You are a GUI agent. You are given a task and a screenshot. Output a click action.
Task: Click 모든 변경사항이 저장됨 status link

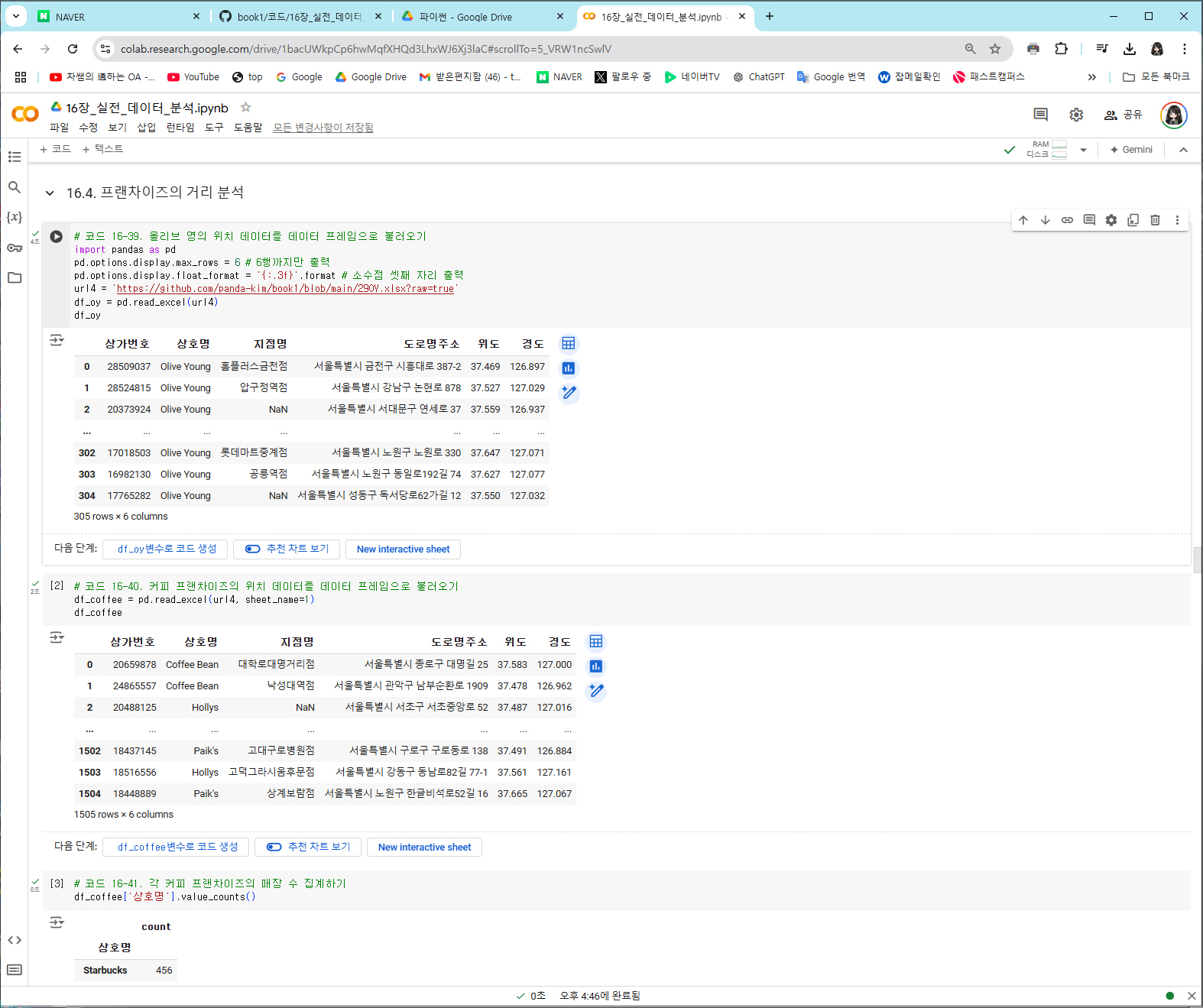[323, 128]
